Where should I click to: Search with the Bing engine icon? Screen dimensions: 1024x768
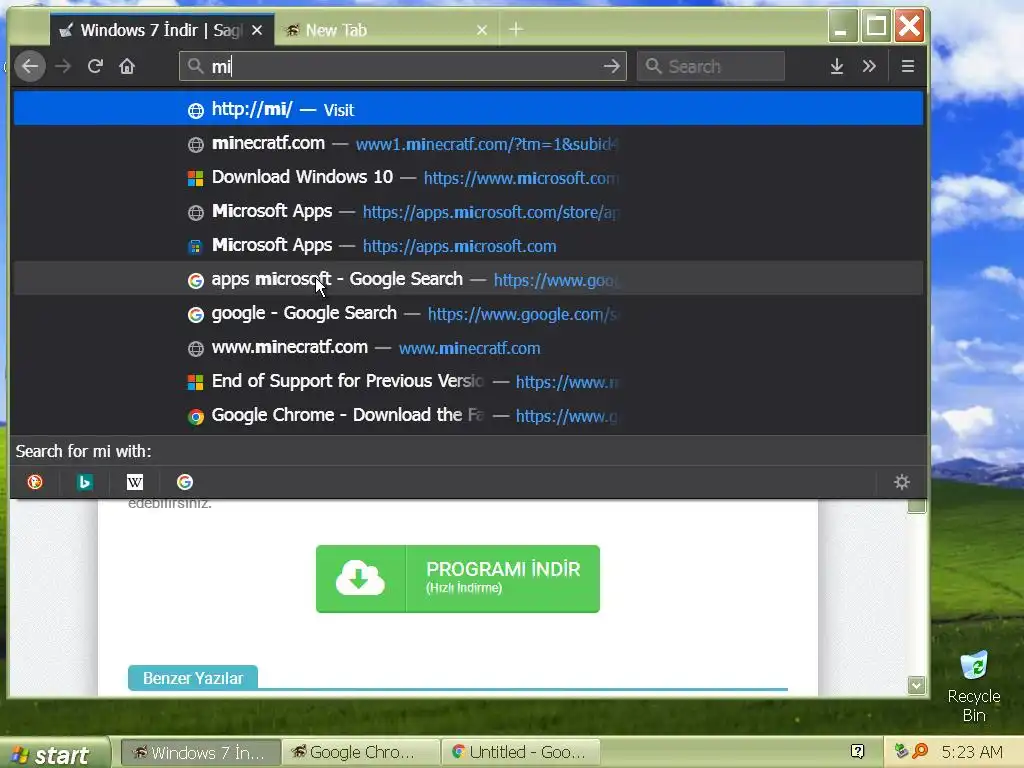pyautogui.click(x=85, y=482)
